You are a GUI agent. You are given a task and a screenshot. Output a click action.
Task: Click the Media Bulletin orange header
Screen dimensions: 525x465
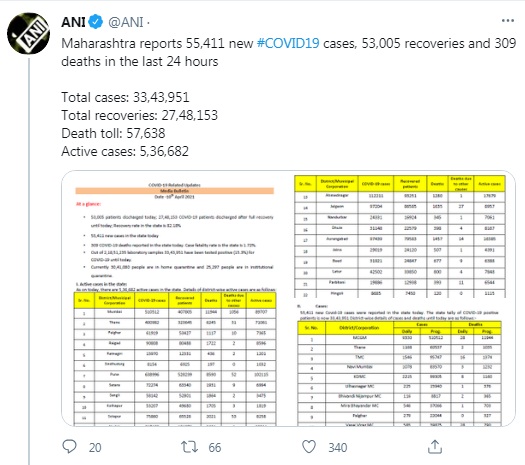pyautogui.click(x=174, y=191)
